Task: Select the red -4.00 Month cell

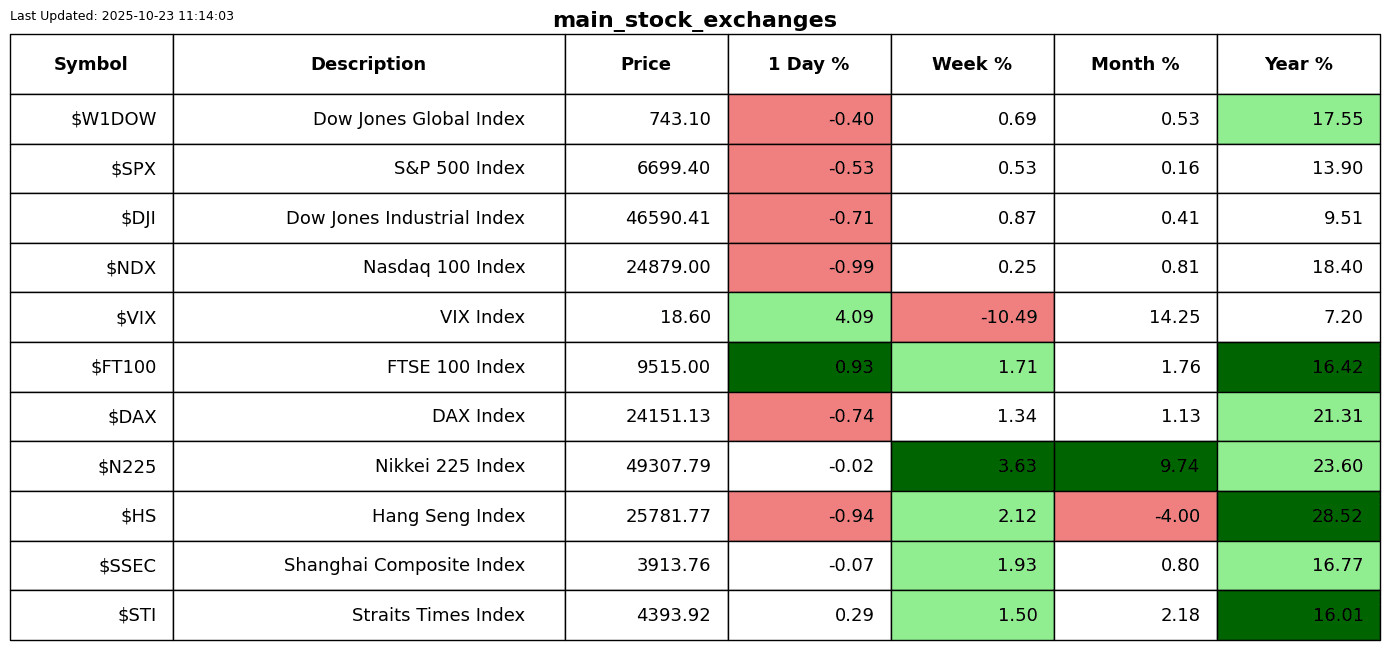Action: (x=1135, y=517)
